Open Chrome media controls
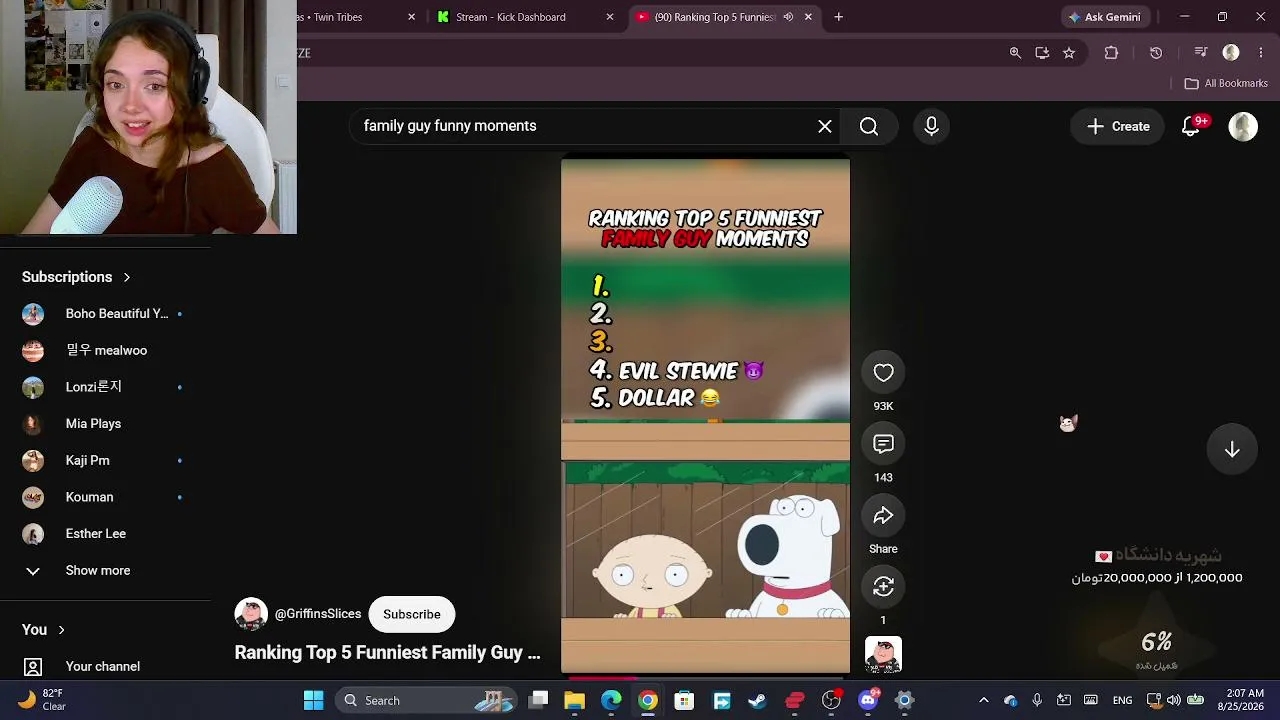Image resolution: width=1280 pixels, height=720 pixels. pos(1201,53)
